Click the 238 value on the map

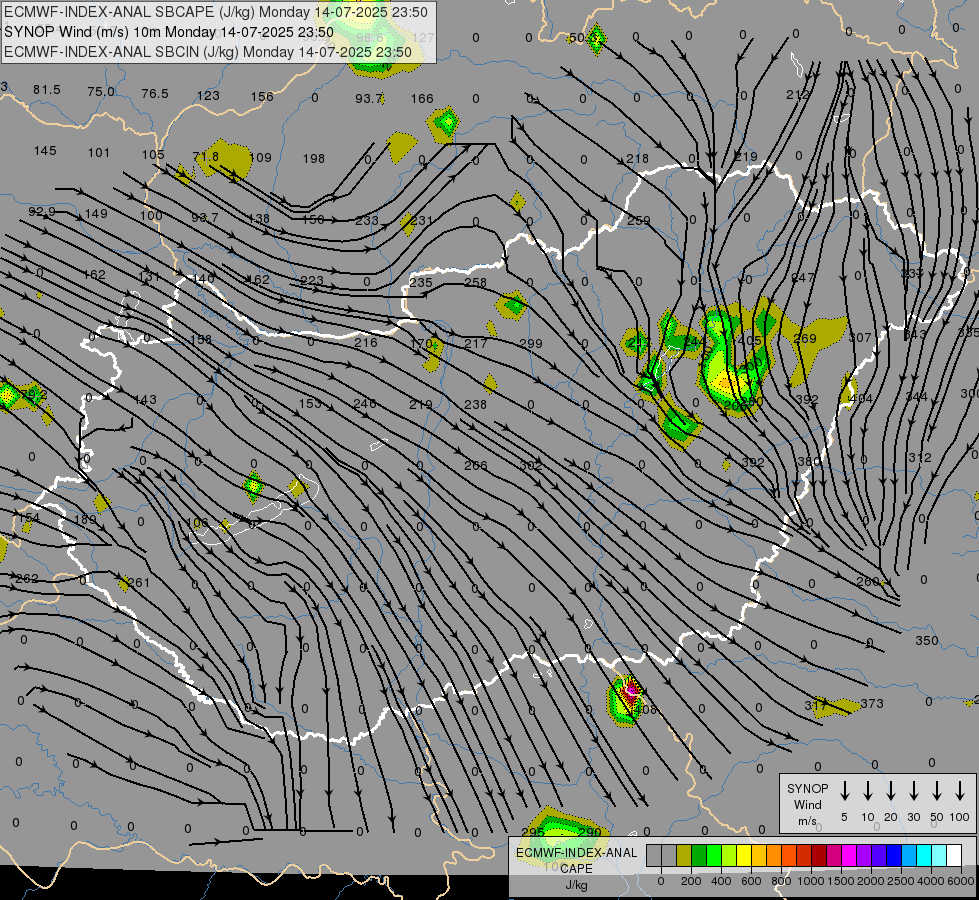(475, 405)
